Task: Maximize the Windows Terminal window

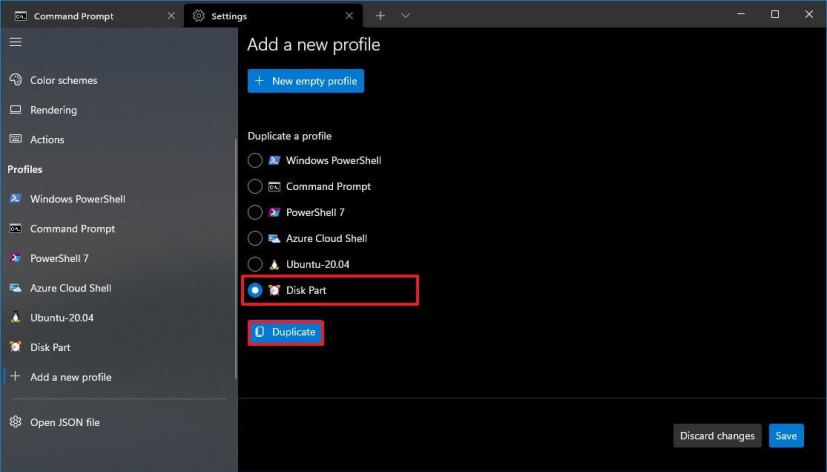Action: point(775,14)
